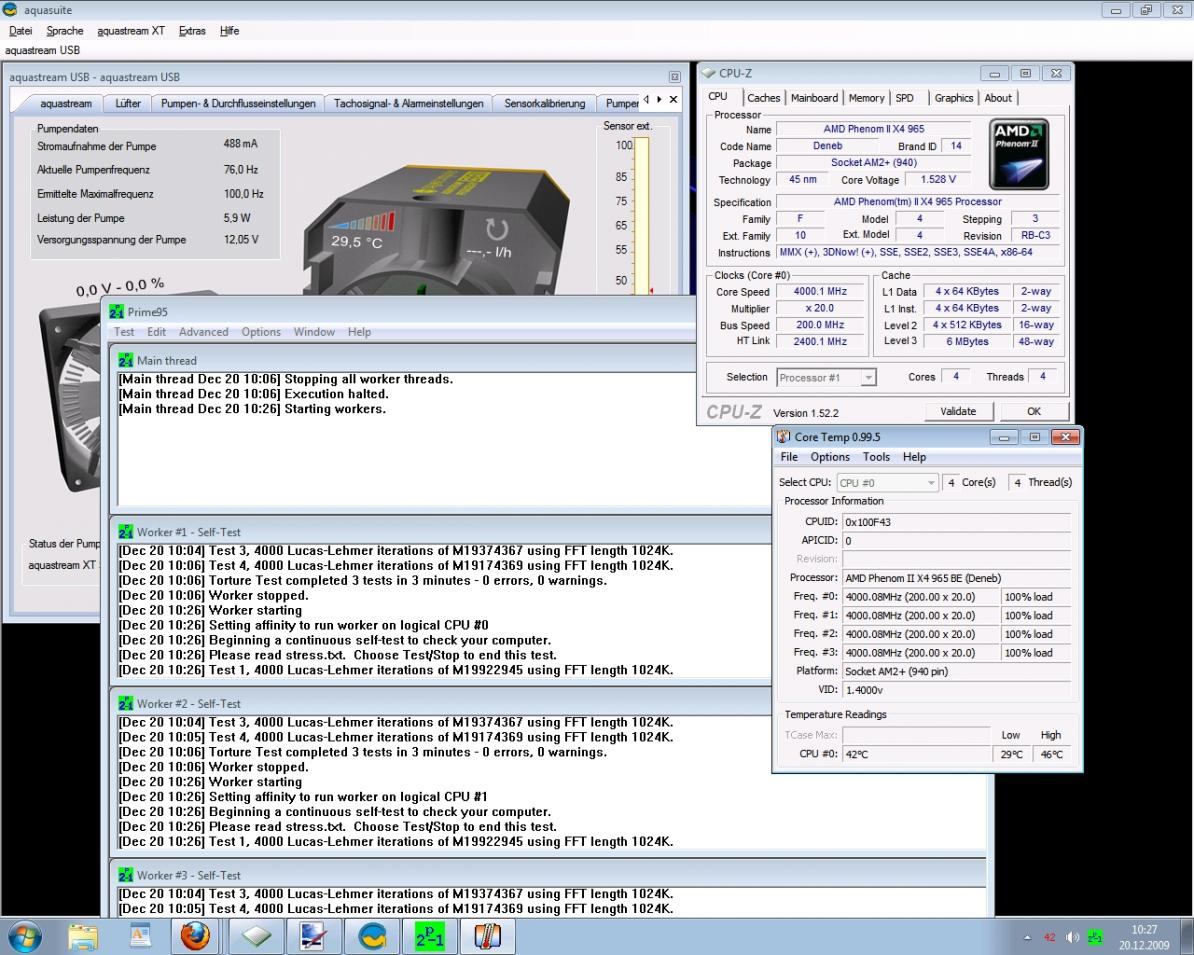Open Windows Explorer from taskbar
Viewport: 1194px width, 955px height.
pos(83,936)
